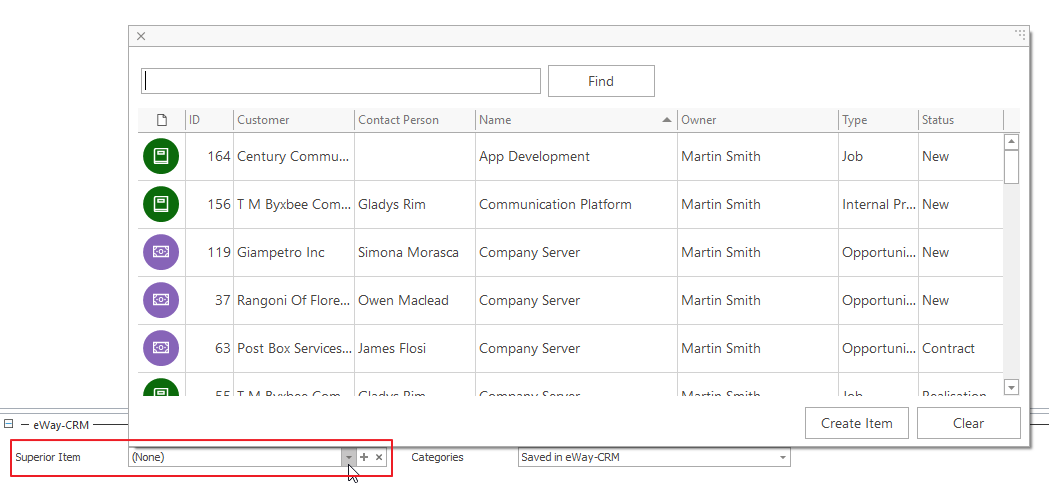Click the Contract status cell

coord(961,348)
